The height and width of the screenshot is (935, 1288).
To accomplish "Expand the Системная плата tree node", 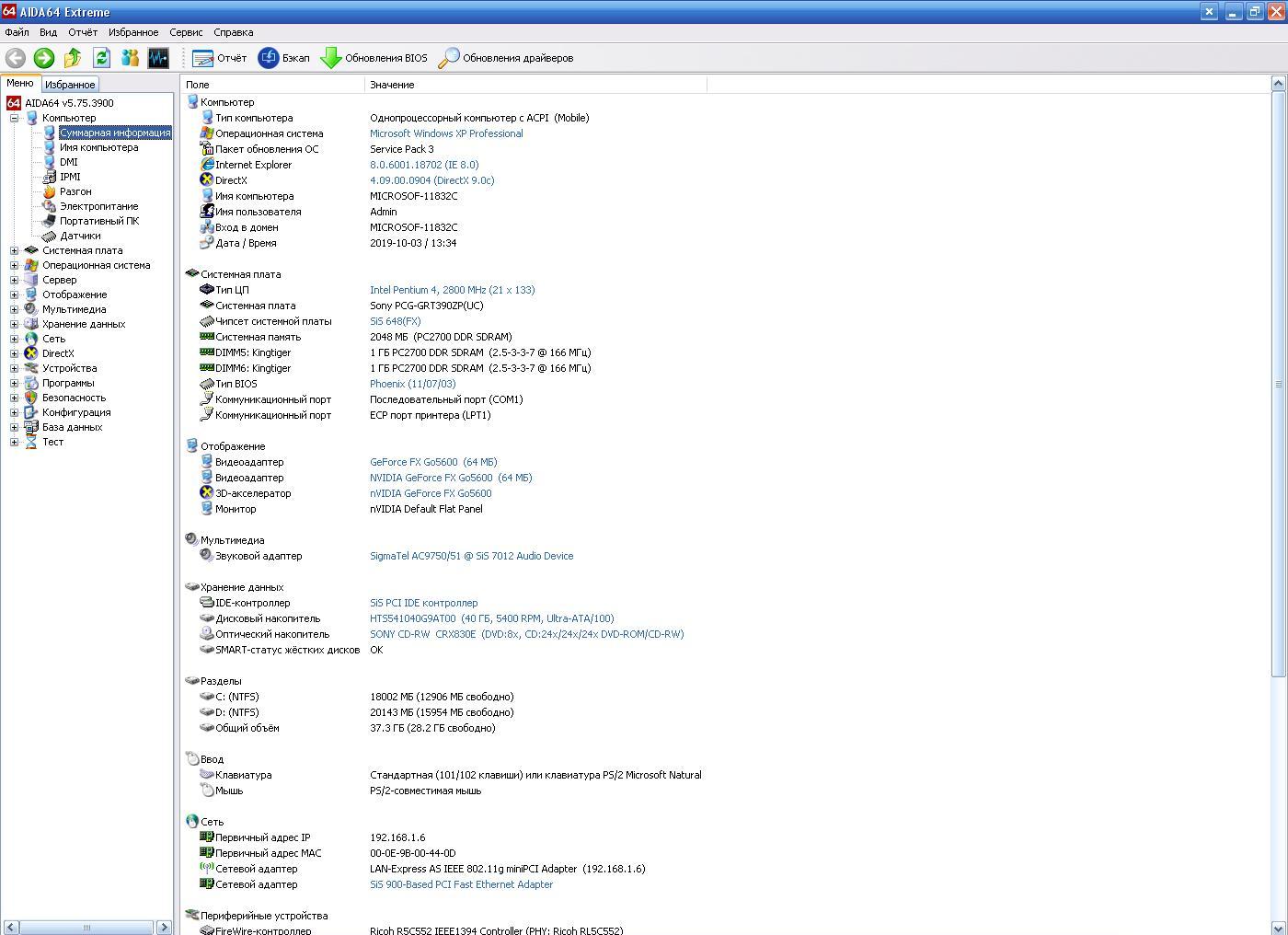I will pyautogui.click(x=14, y=250).
